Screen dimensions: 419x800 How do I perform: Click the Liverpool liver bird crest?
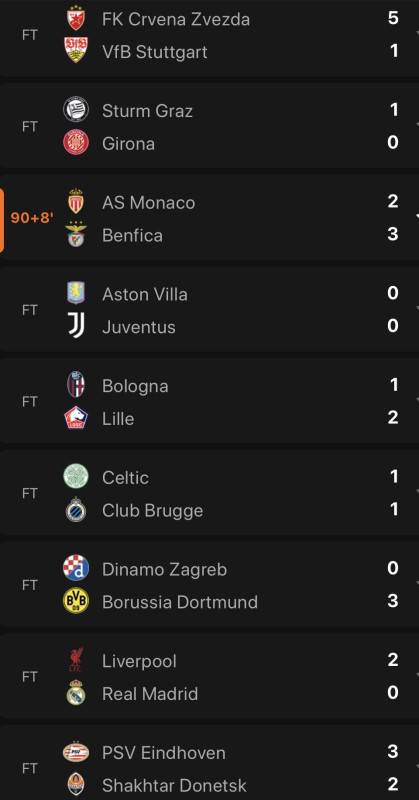(76, 660)
